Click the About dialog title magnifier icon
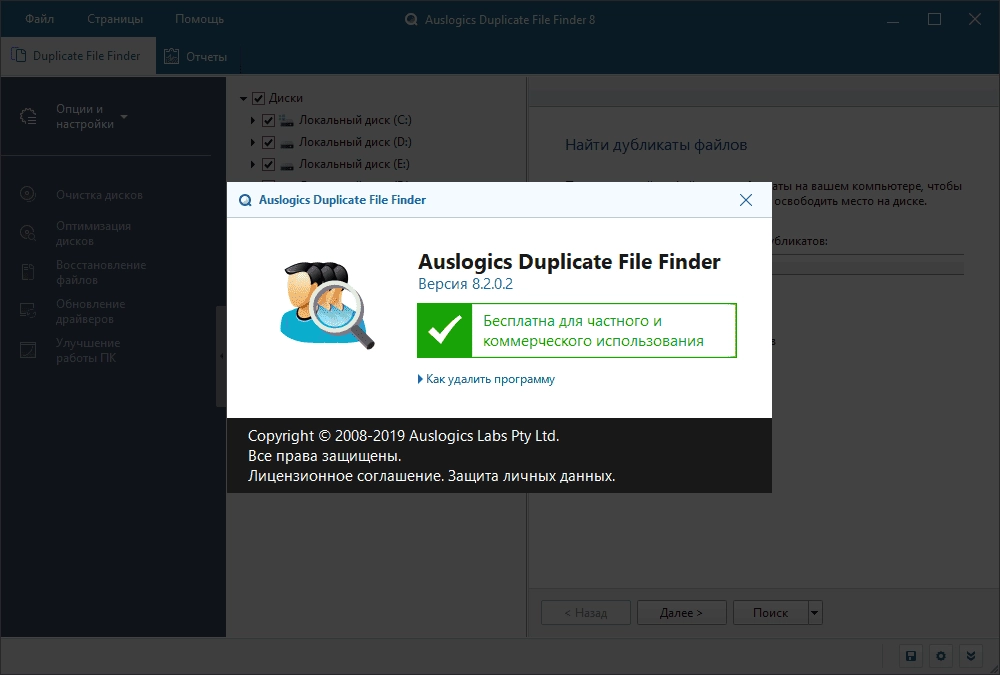 tap(245, 200)
